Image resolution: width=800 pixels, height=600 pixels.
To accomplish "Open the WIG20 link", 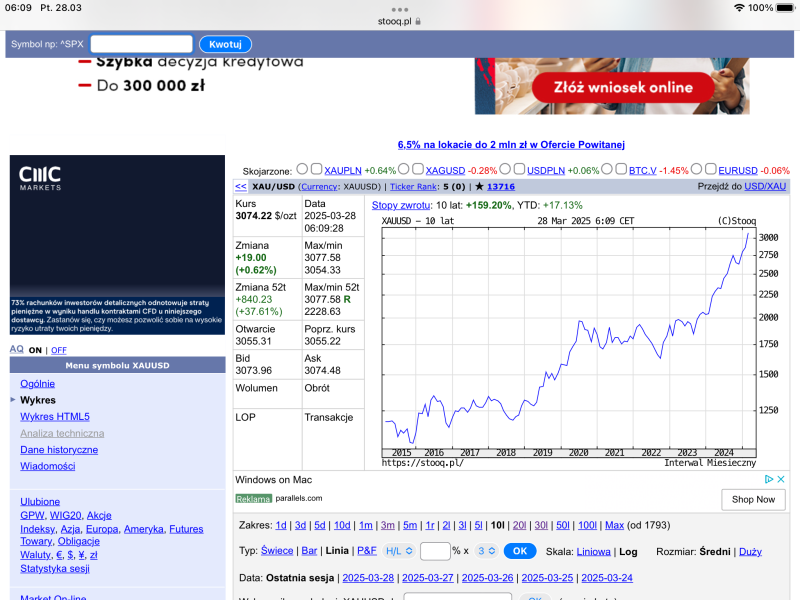I will coord(65,515).
